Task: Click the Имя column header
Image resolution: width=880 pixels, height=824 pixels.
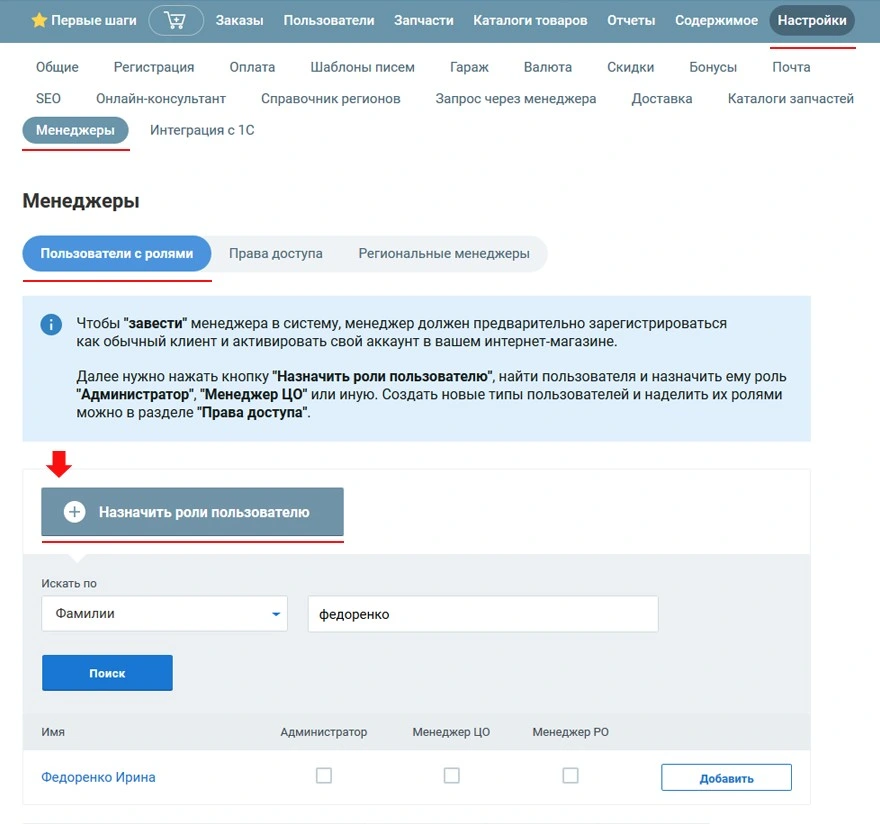Action: click(53, 732)
